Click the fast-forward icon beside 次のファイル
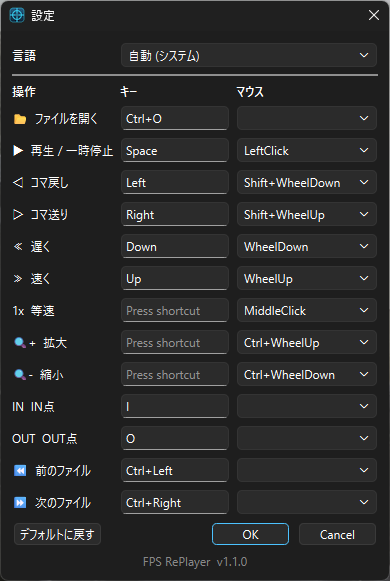 pyautogui.click(x=20, y=503)
